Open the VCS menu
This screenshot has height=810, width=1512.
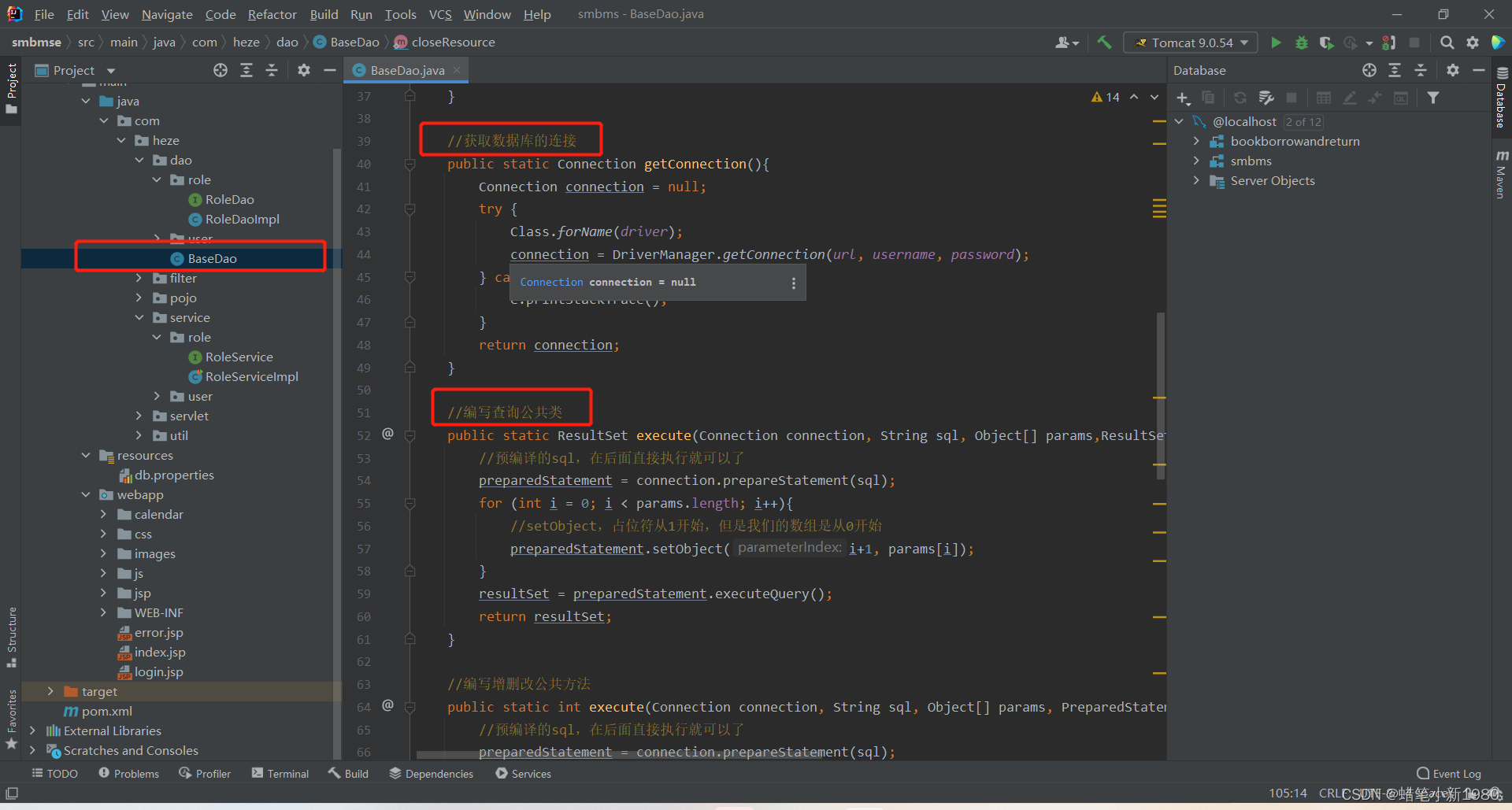(440, 14)
